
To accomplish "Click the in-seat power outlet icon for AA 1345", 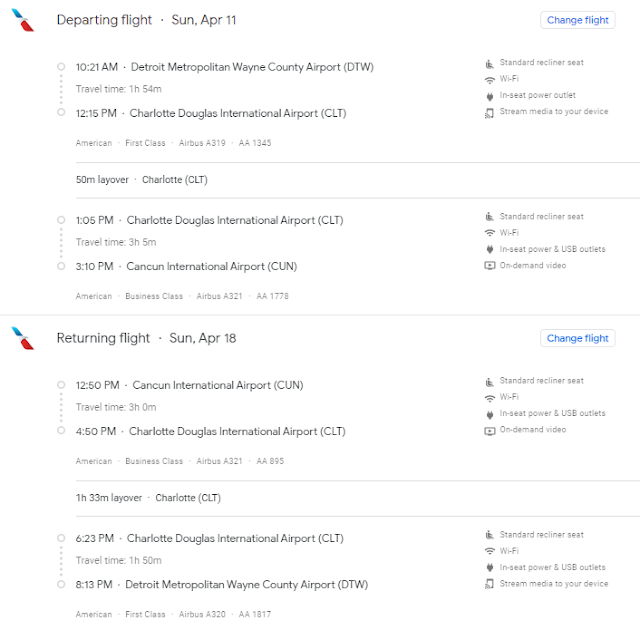I will 489,96.
